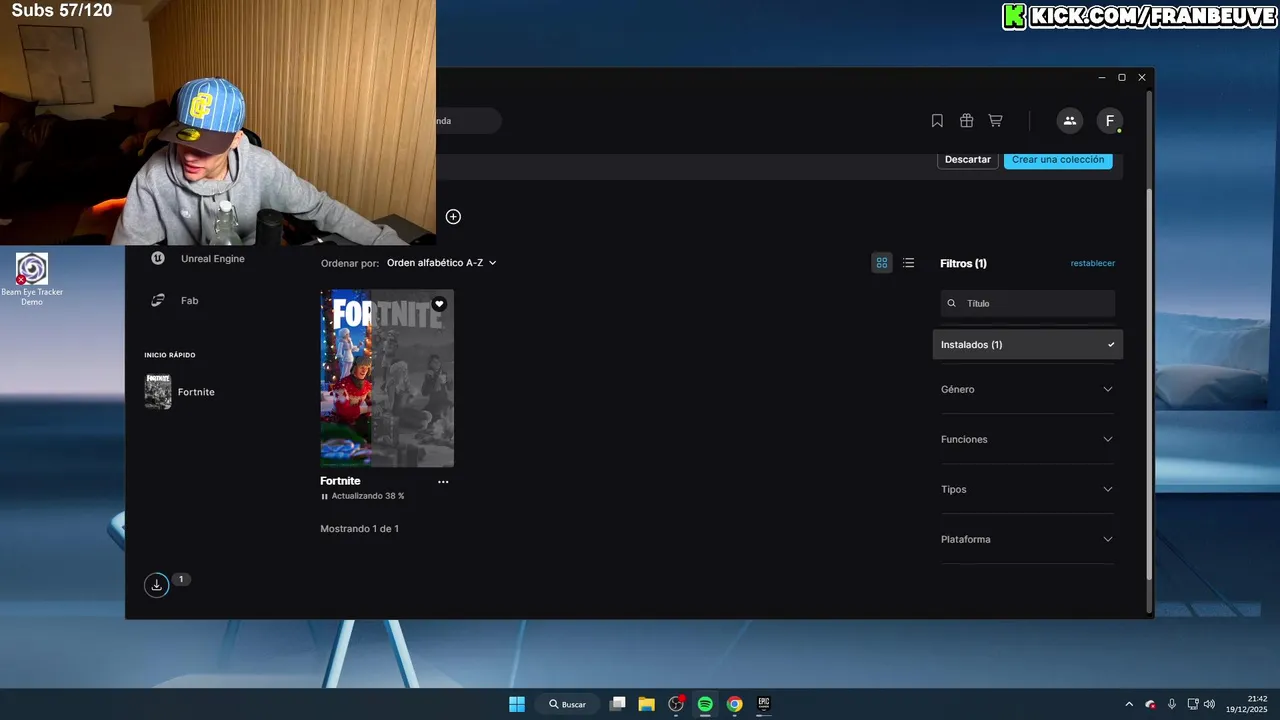Expand the Funciones filter
The image size is (1280, 720).
click(1028, 439)
